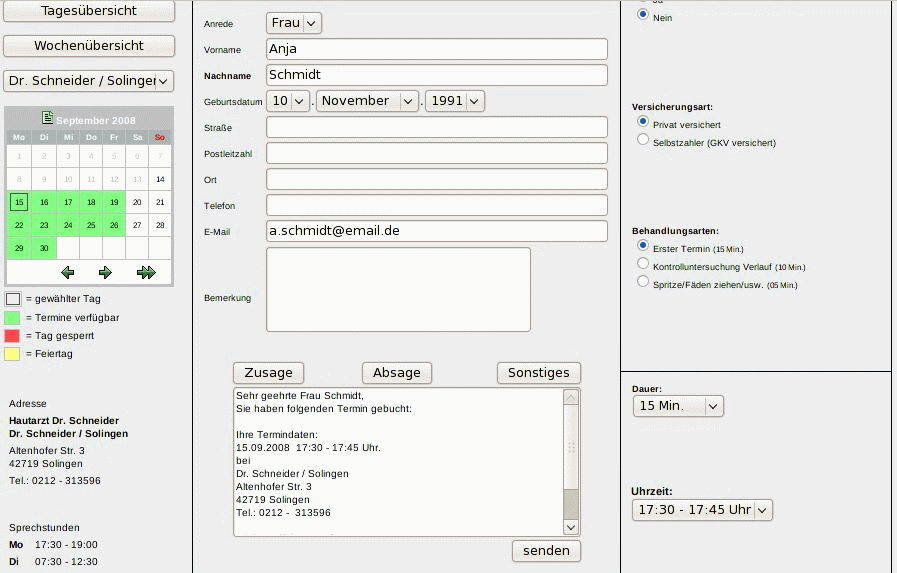Switch to Tagesübersicht view
Screen dimensions: 897x573
tap(89, 11)
